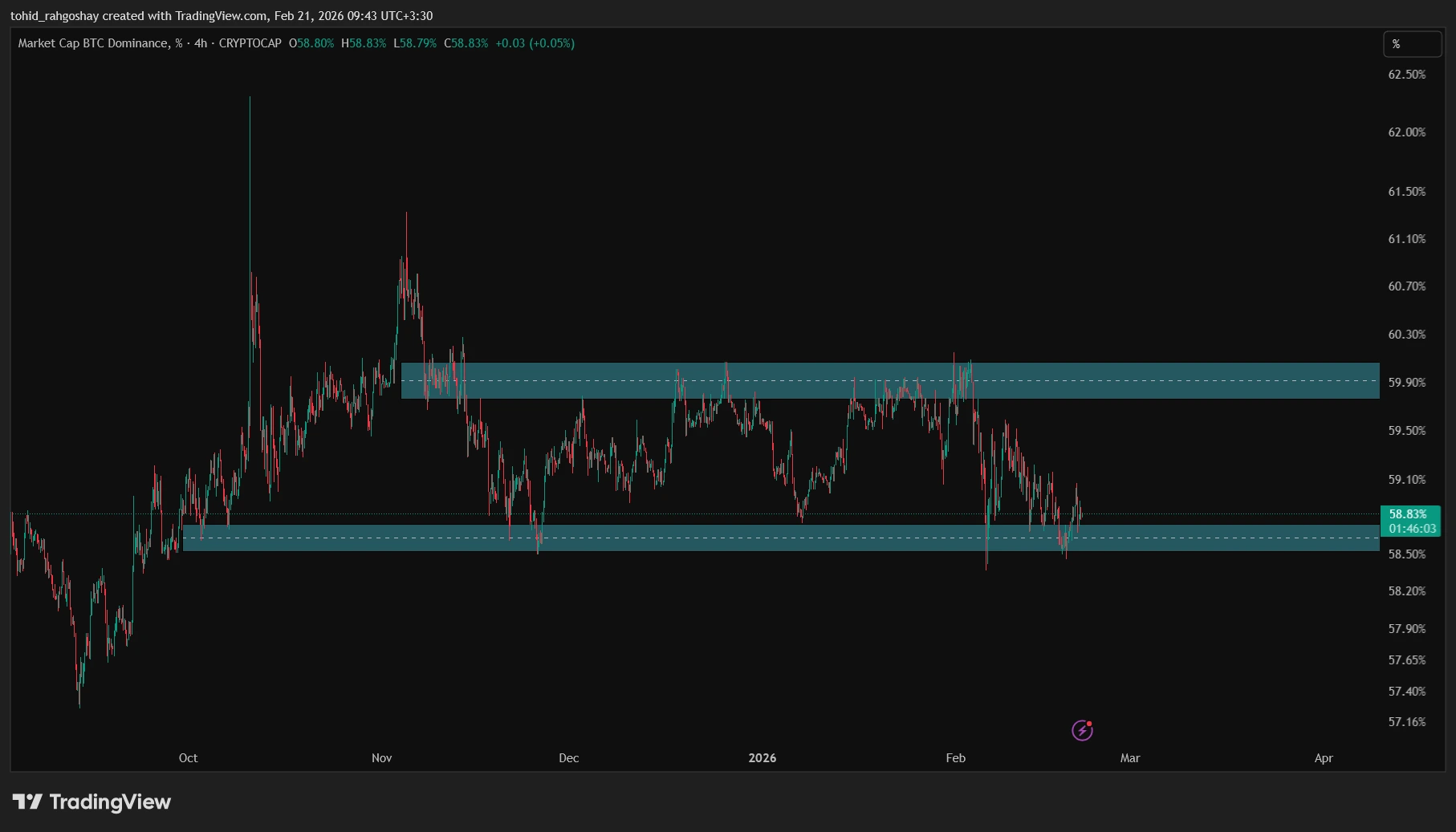The width and height of the screenshot is (1456, 832).
Task: Click the +0.03 (+0.05%) change value
Action: [x=535, y=43]
